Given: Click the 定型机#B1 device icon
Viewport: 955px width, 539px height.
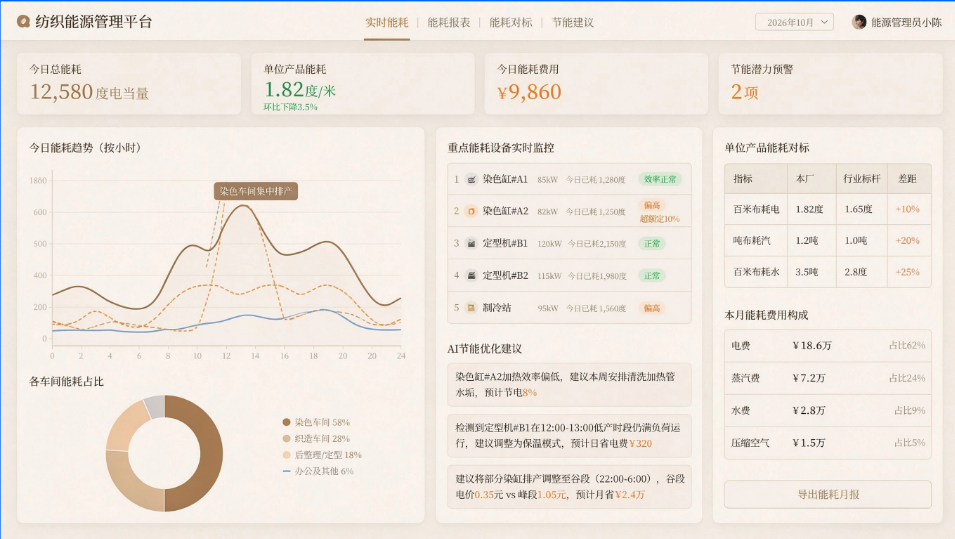Looking at the screenshot, I should click(471, 244).
